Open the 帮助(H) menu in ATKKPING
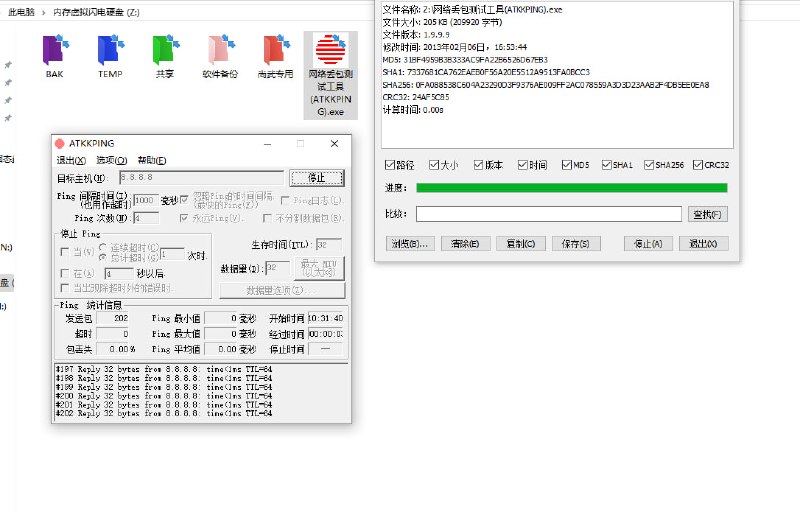Viewport: 800px width, 512px height. coord(152,160)
